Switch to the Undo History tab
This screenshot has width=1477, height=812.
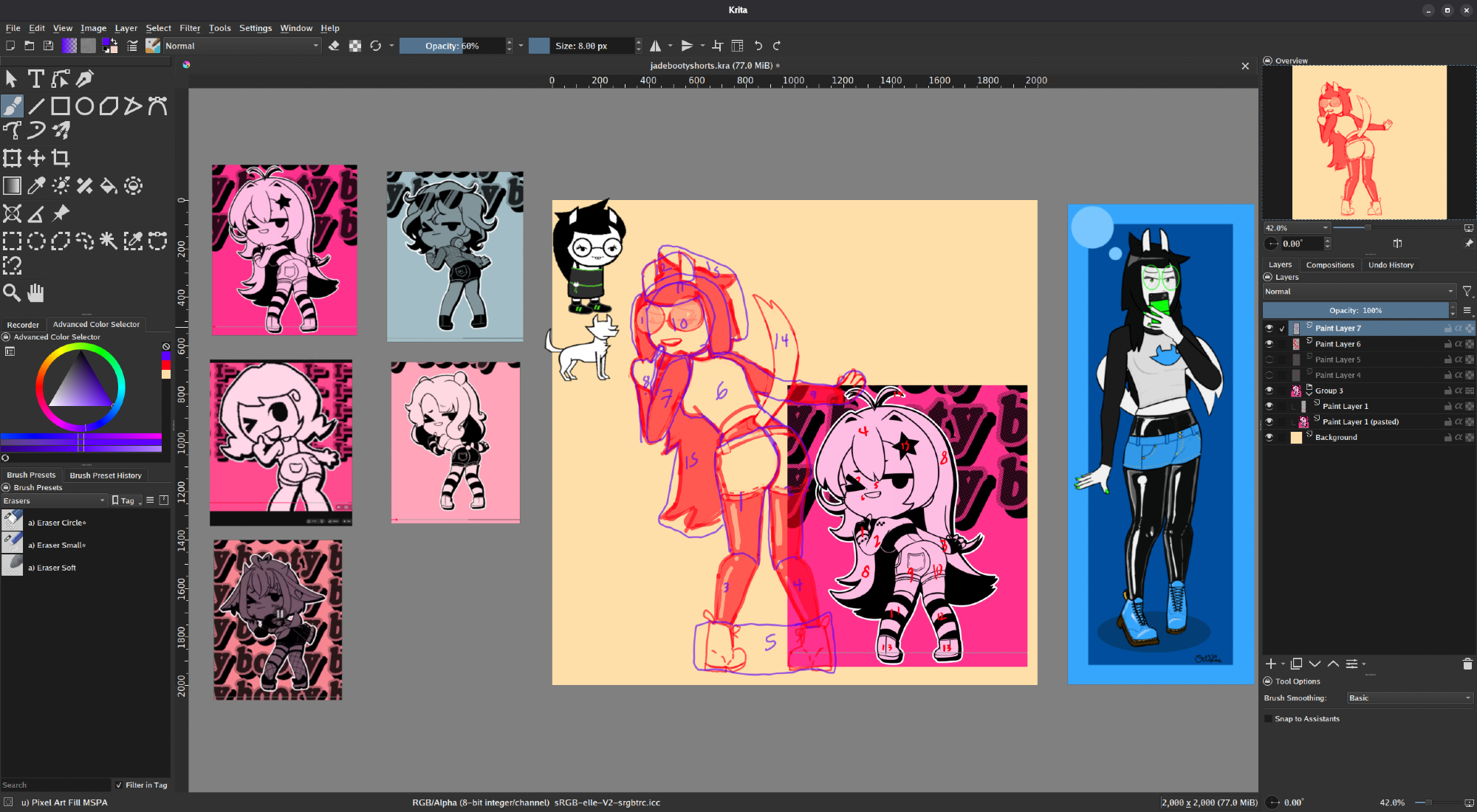1391,265
